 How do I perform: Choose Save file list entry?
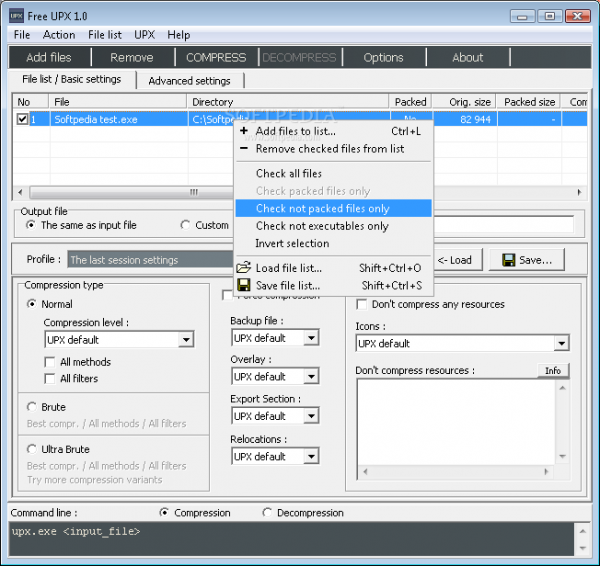pos(334,285)
